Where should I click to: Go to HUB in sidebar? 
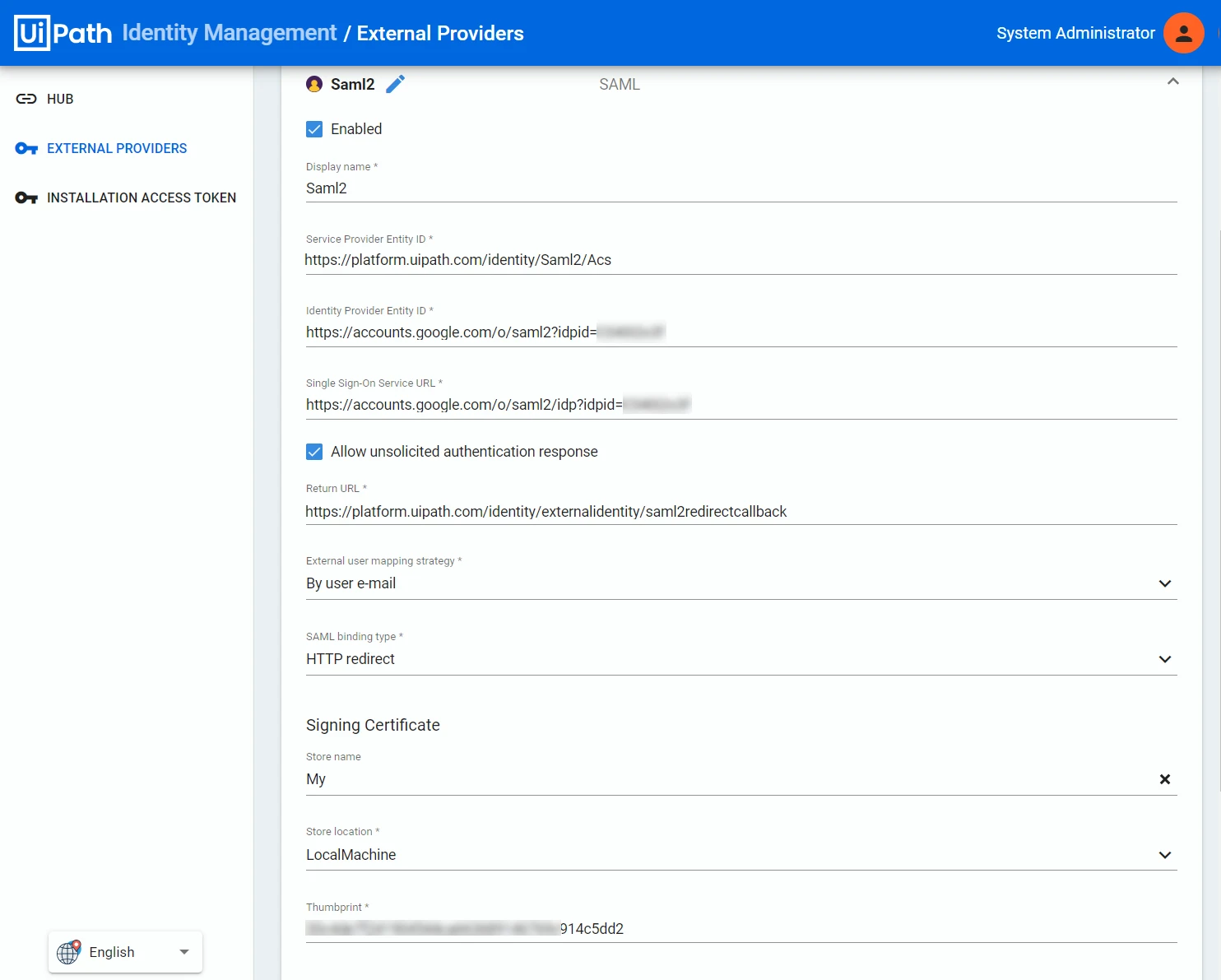[x=60, y=99]
